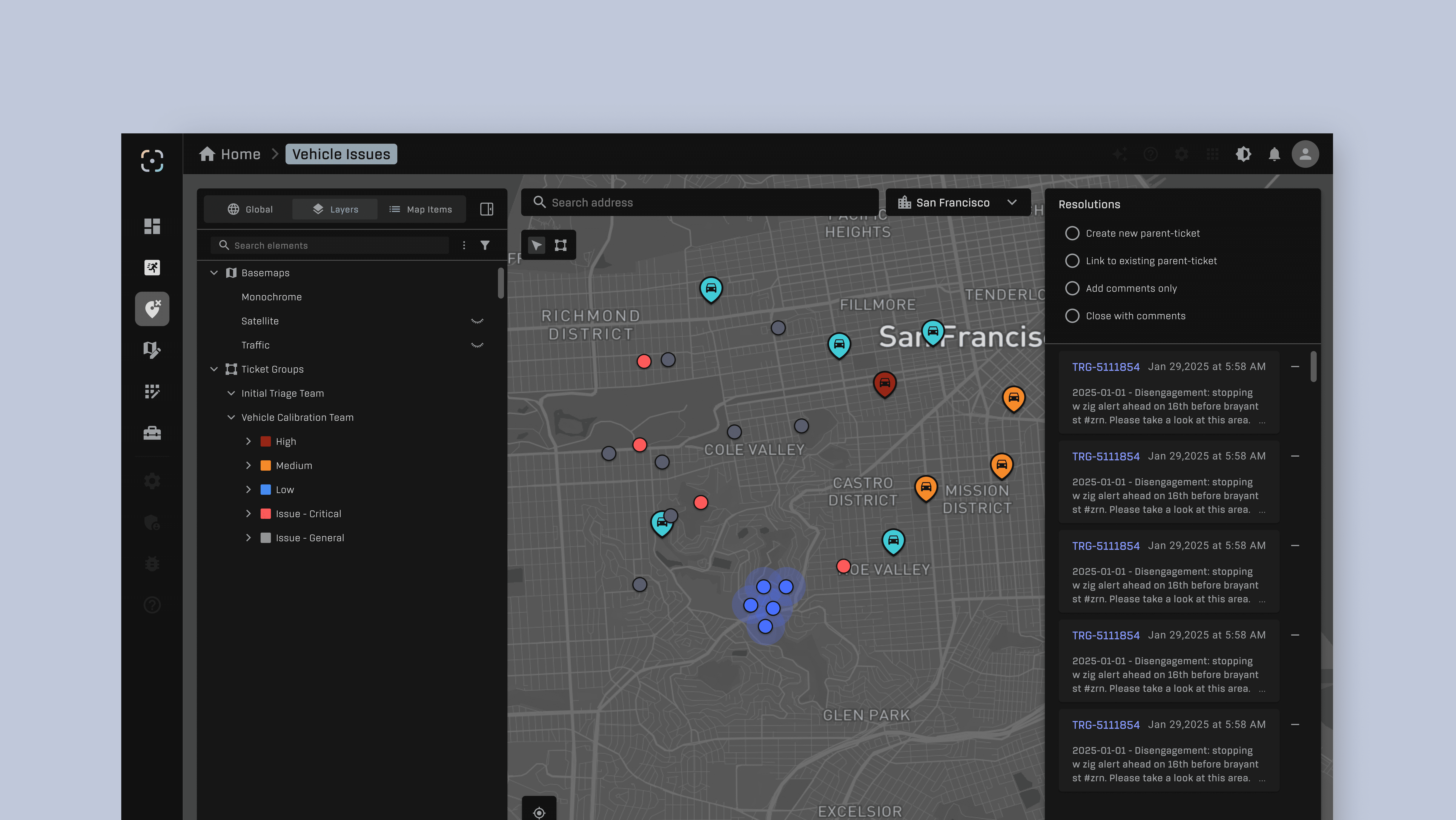Open the running-figure activity sidebar icon
The height and width of the screenshot is (820, 1456).
152,268
